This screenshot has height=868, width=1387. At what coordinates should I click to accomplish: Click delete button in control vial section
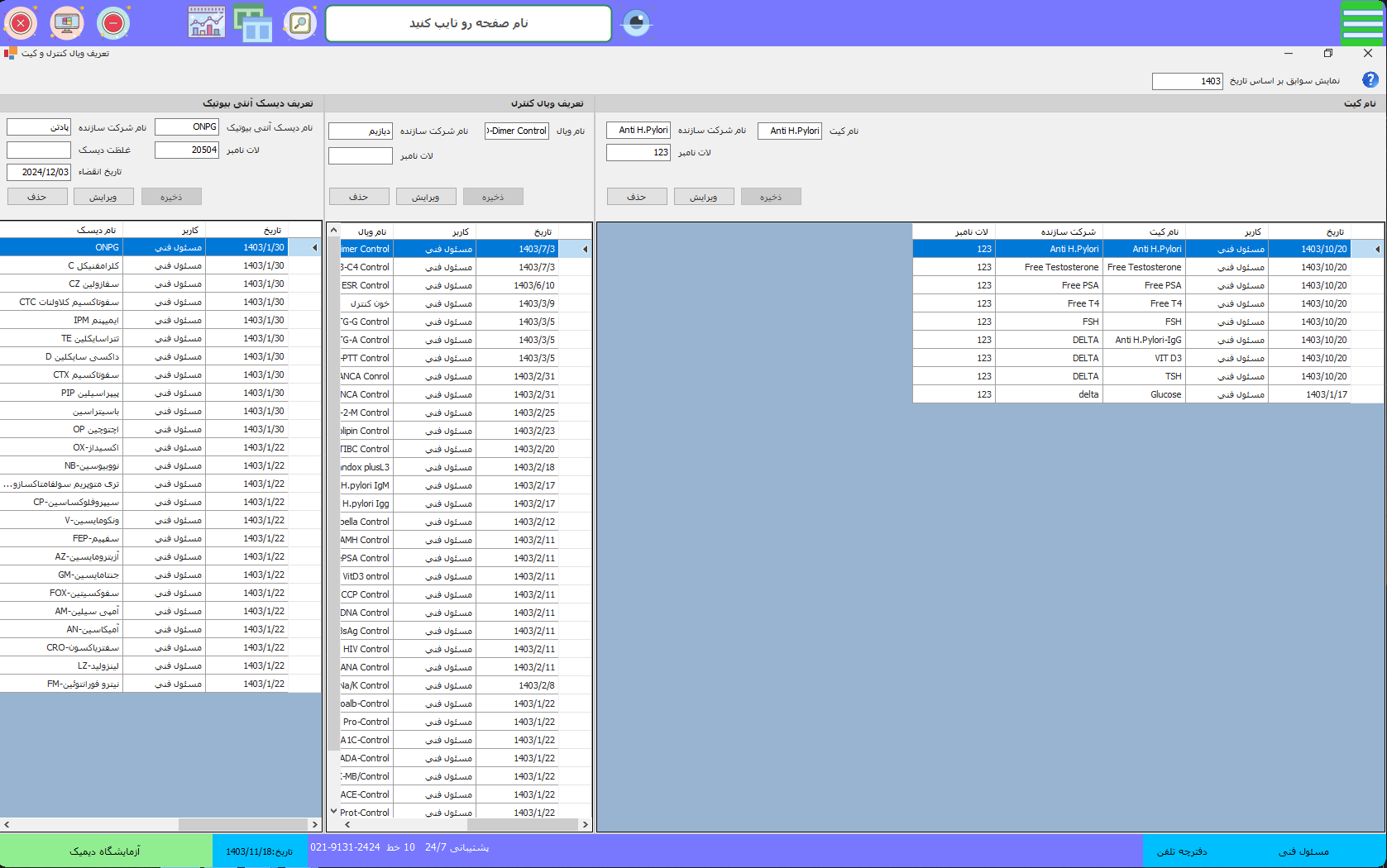359,197
